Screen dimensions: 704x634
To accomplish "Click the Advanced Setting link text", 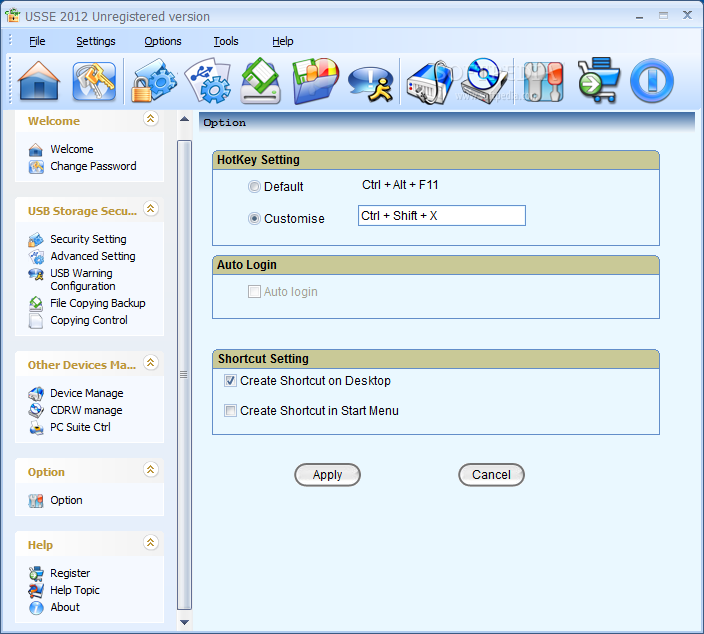I will [x=92, y=256].
